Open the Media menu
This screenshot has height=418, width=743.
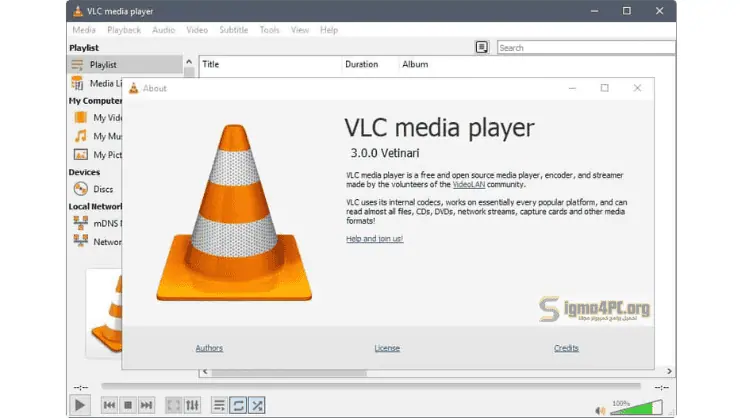pos(84,30)
